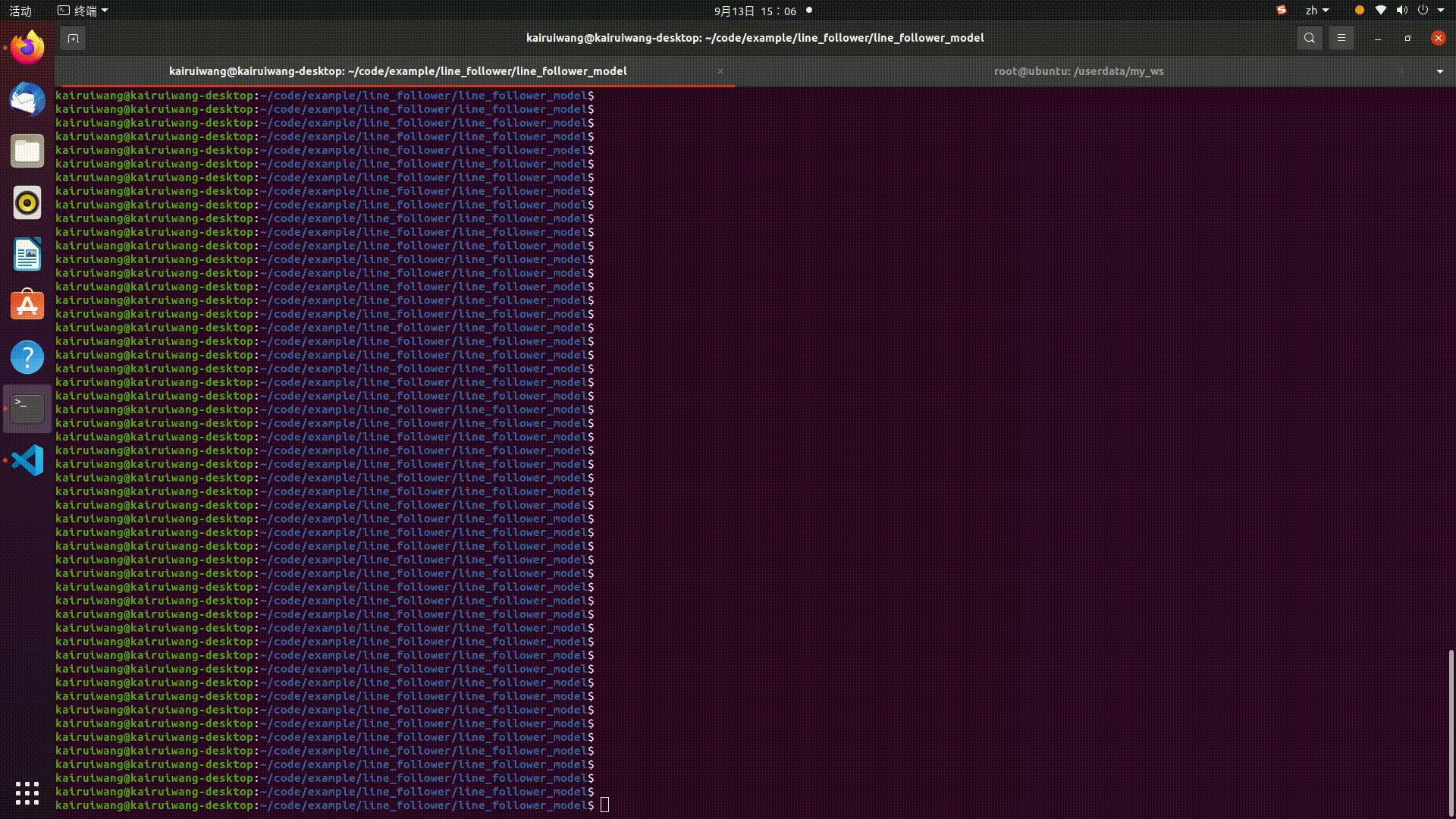Switch to the root@ubuntu: /userdata/my_ws tab
Image resolution: width=1456 pixels, height=819 pixels.
click(1078, 71)
